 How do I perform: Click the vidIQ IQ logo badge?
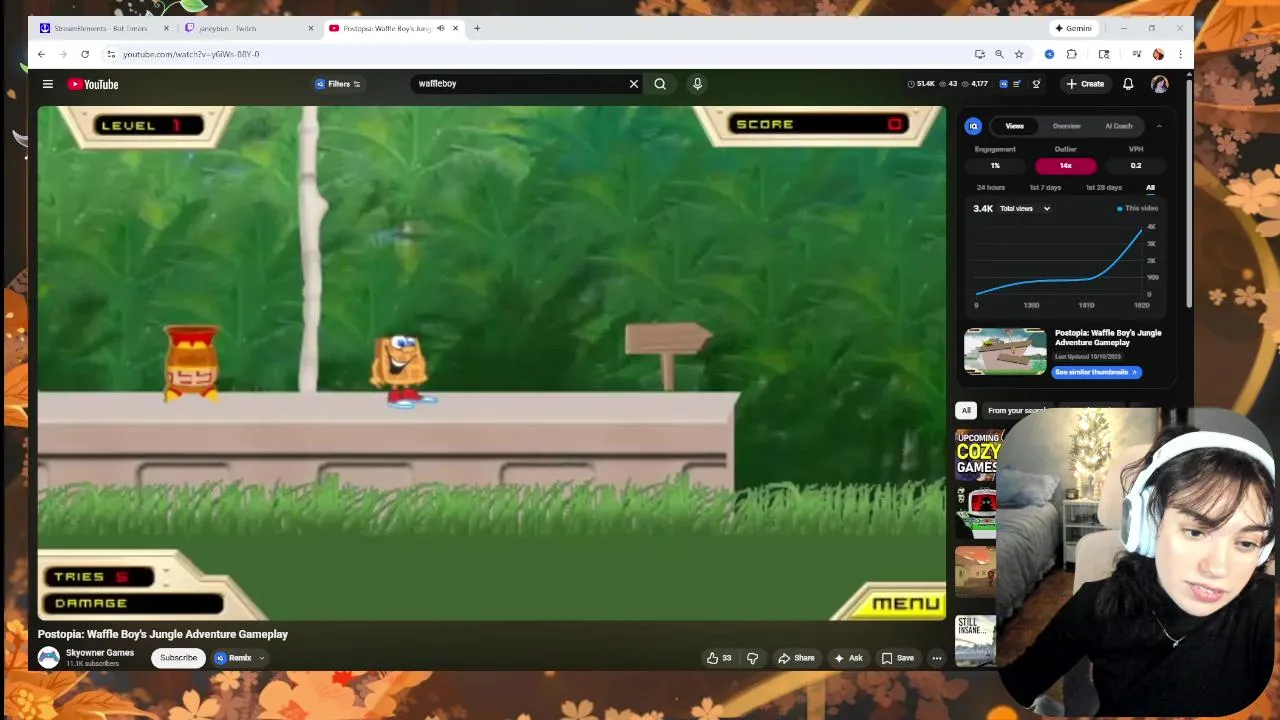pos(973,126)
